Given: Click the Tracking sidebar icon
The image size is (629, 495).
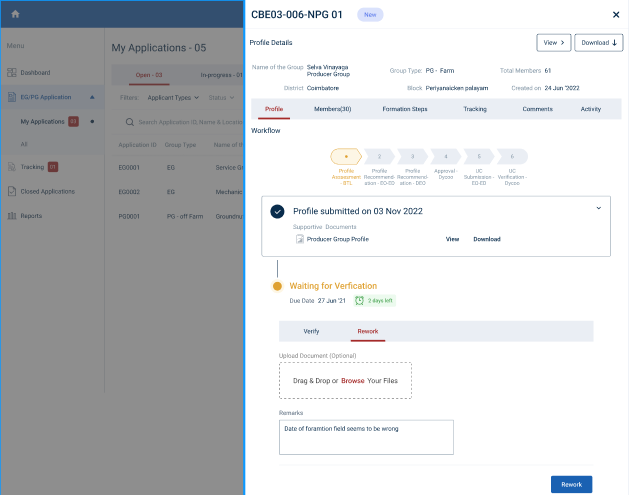Looking at the screenshot, I should (x=12, y=167).
